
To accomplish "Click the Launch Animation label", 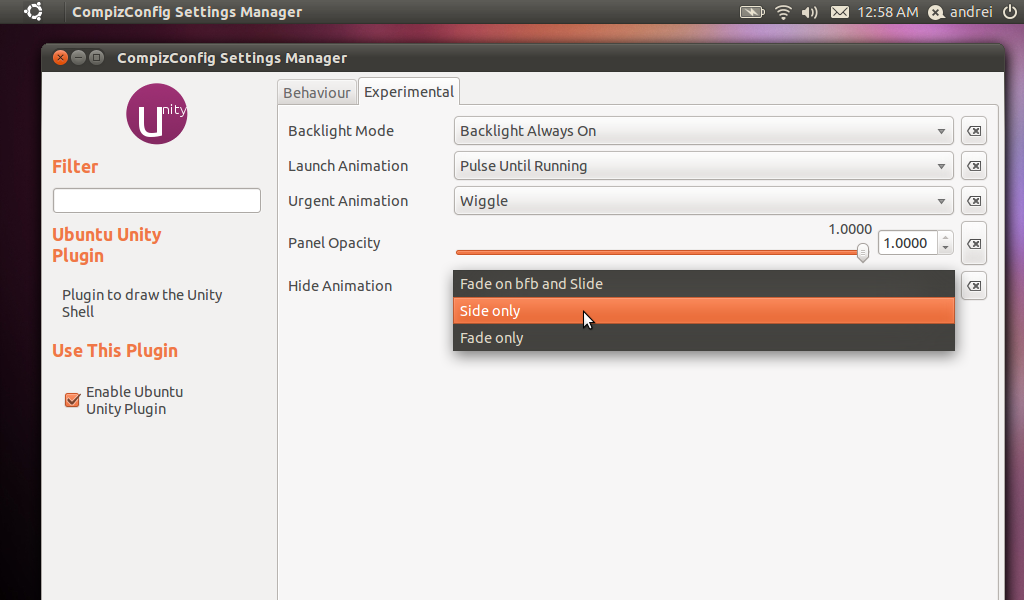I will tap(348, 166).
